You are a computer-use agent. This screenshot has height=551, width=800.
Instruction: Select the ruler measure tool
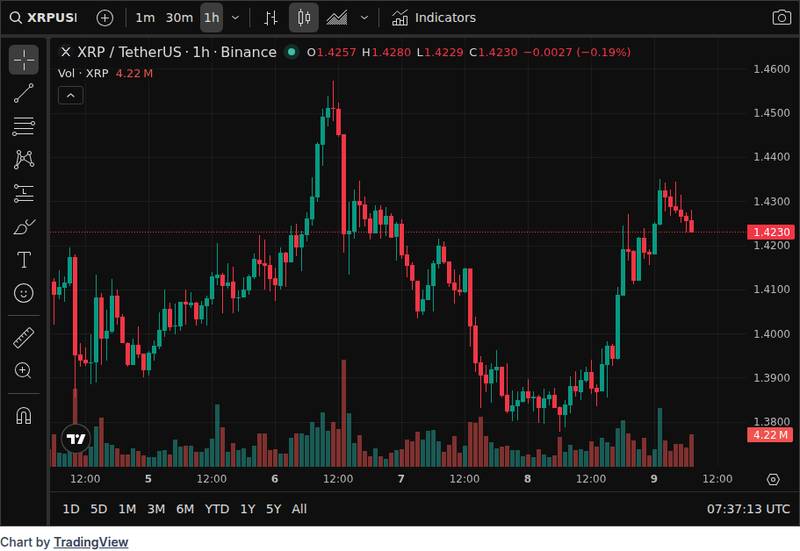point(24,337)
